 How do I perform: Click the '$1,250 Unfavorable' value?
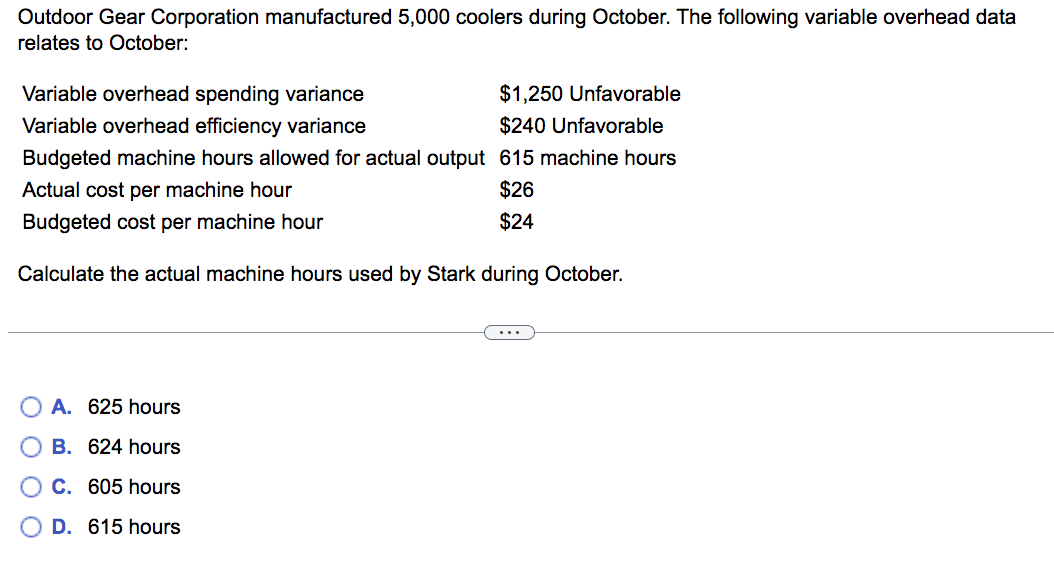(x=590, y=94)
